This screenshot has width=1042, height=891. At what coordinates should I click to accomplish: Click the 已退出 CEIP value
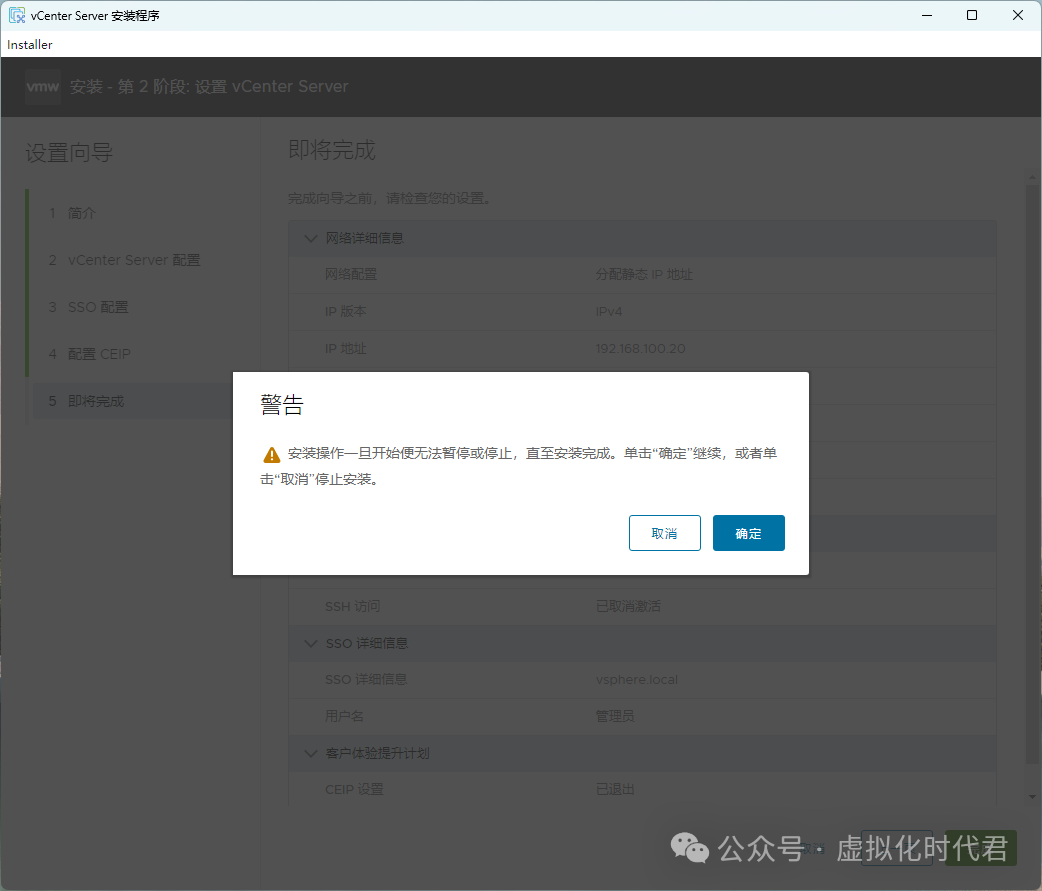pyautogui.click(x=615, y=789)
